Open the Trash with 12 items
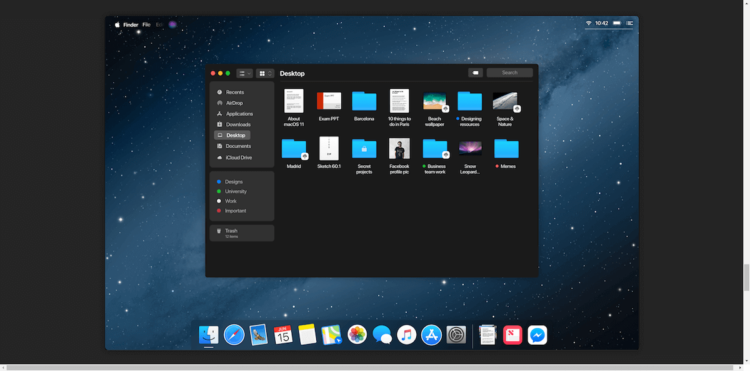The image size is (750, 371). coord(242,233)
